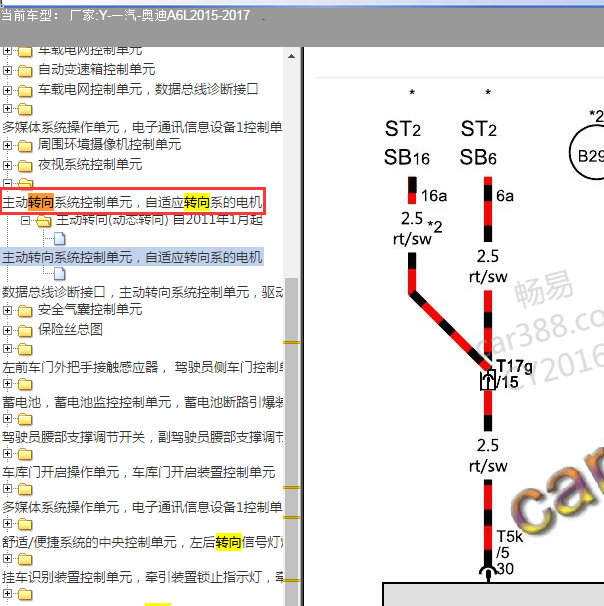Select 自动变速箱控制单元 tree entry
This screenshot has height=606, width=604.
[x=97, y=70]
